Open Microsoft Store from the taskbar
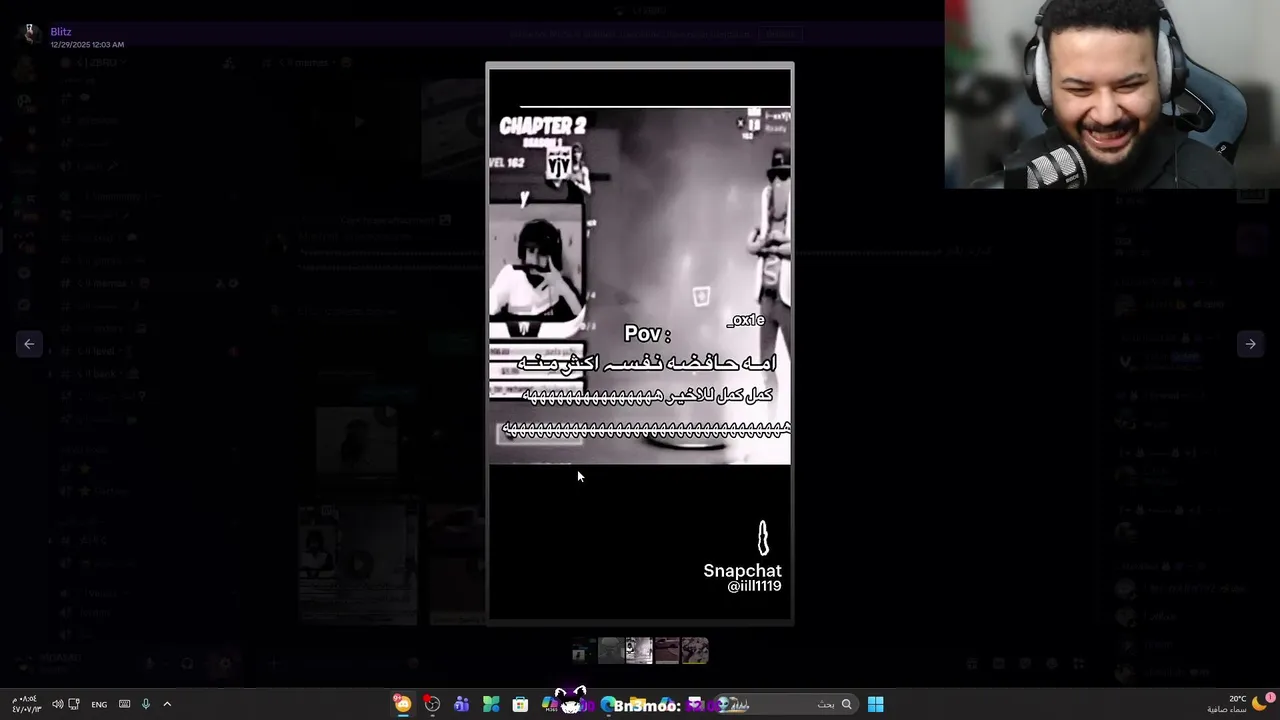 520,704
